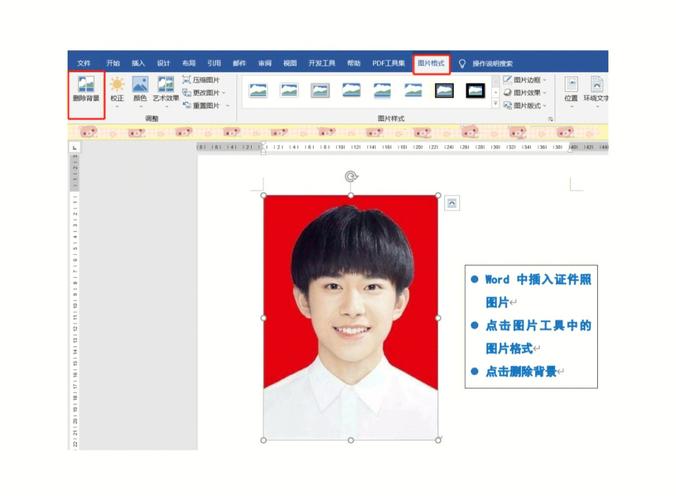This screenshot has width=676, height=500.
Task: Open the 环绕文字 wrap text tool
Action: click(596, 90)
